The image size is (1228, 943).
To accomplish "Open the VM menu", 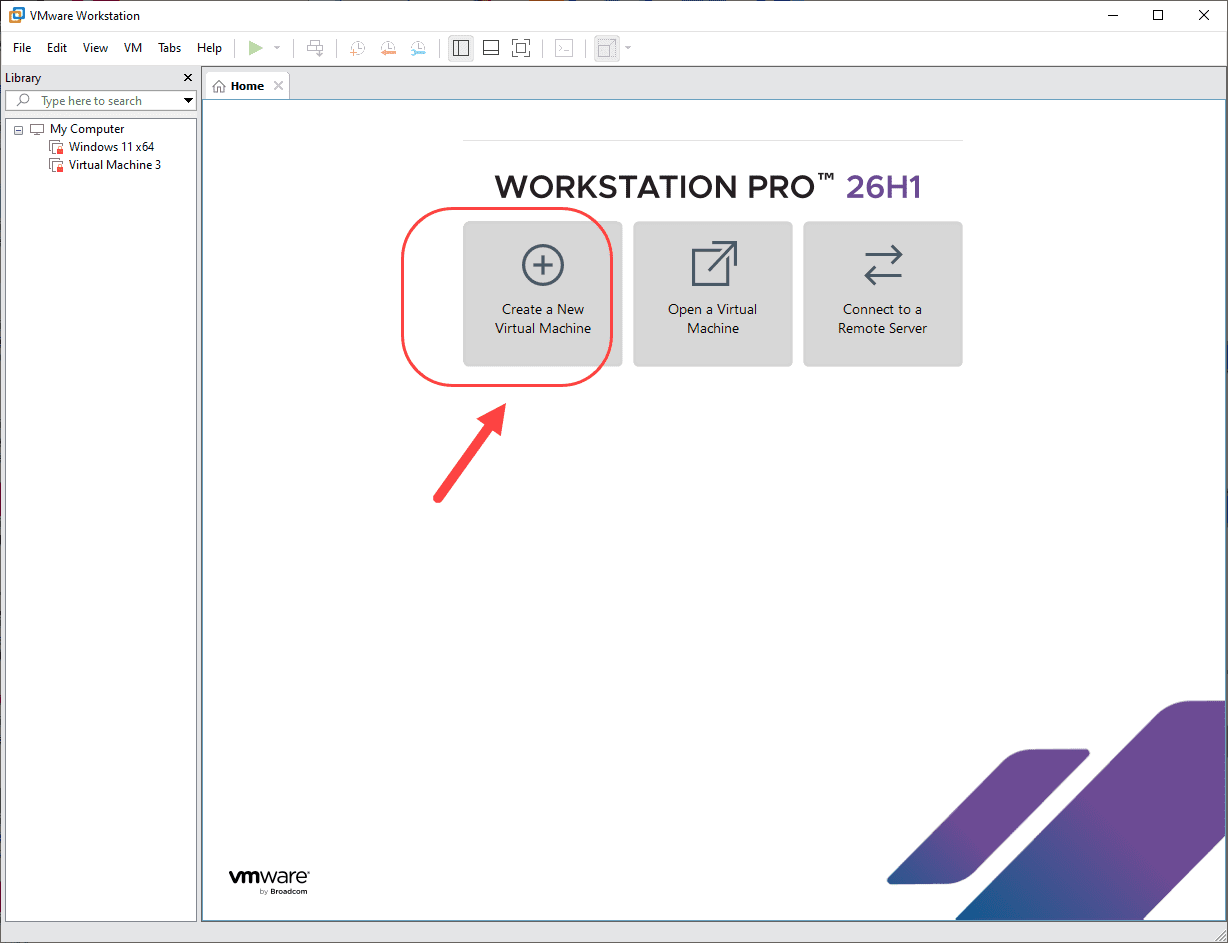I will (133, 48).
